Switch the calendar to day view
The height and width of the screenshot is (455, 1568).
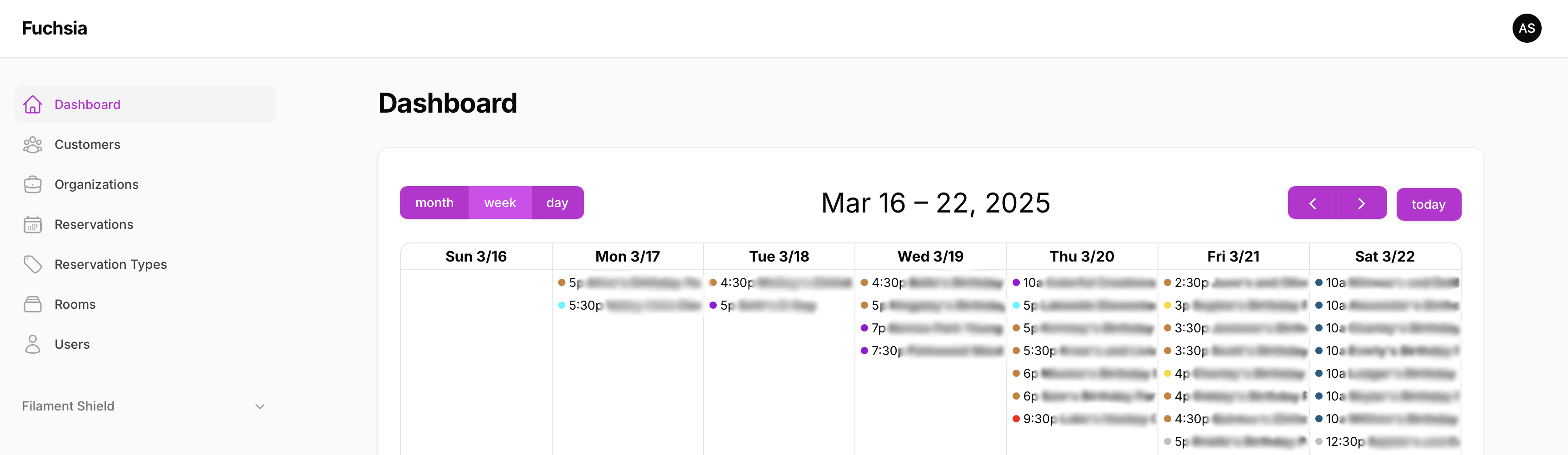(556, 203)
